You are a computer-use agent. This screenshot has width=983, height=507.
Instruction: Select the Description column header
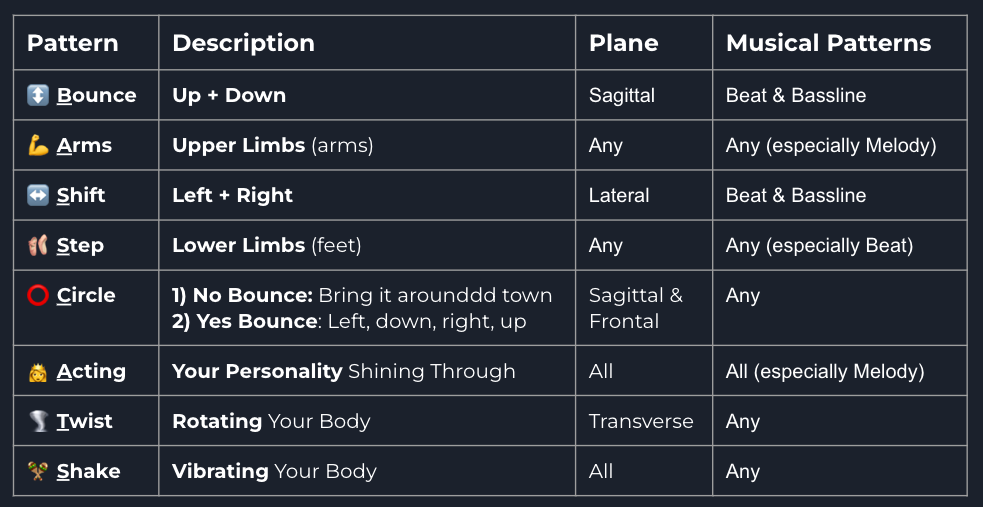click(x=243, y=43)
